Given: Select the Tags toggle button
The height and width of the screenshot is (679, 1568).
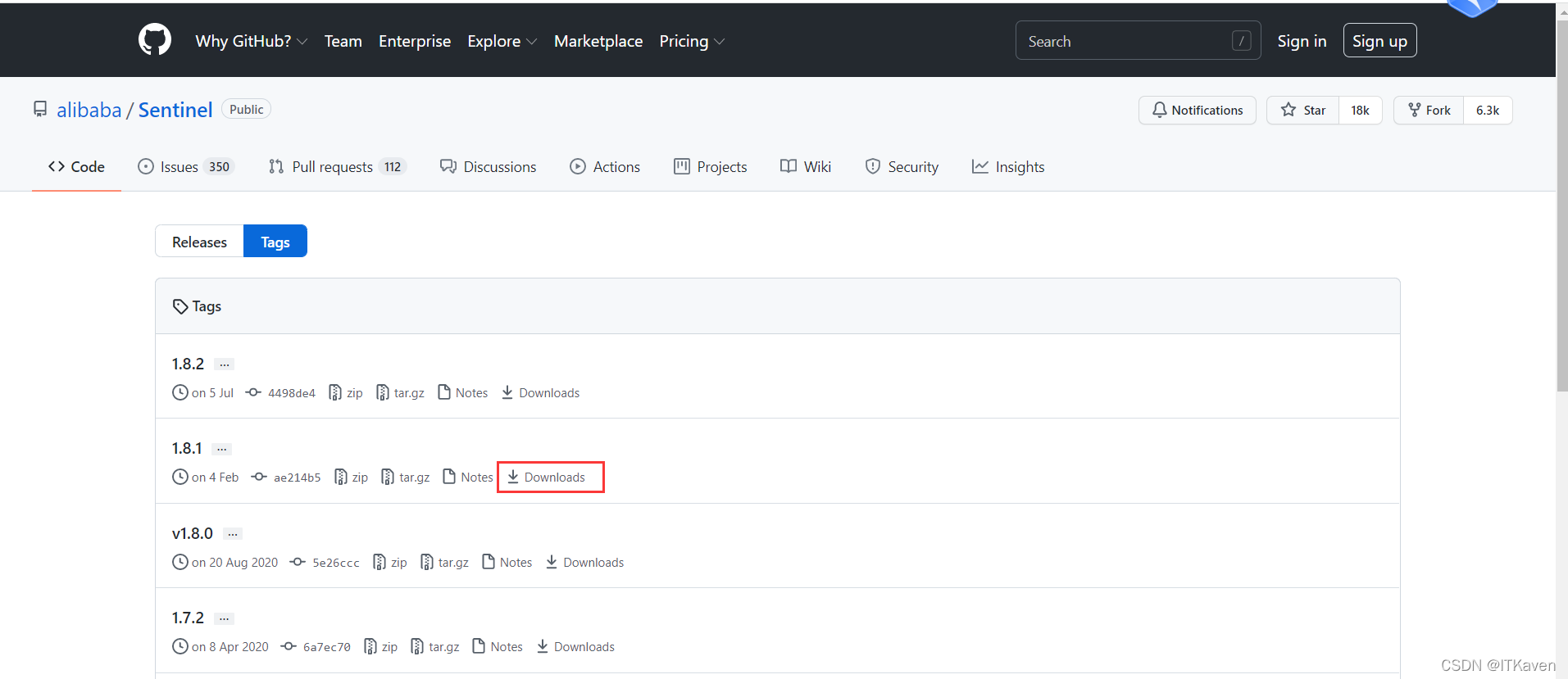Looking at the screenshot, I should tap(275, 242).
